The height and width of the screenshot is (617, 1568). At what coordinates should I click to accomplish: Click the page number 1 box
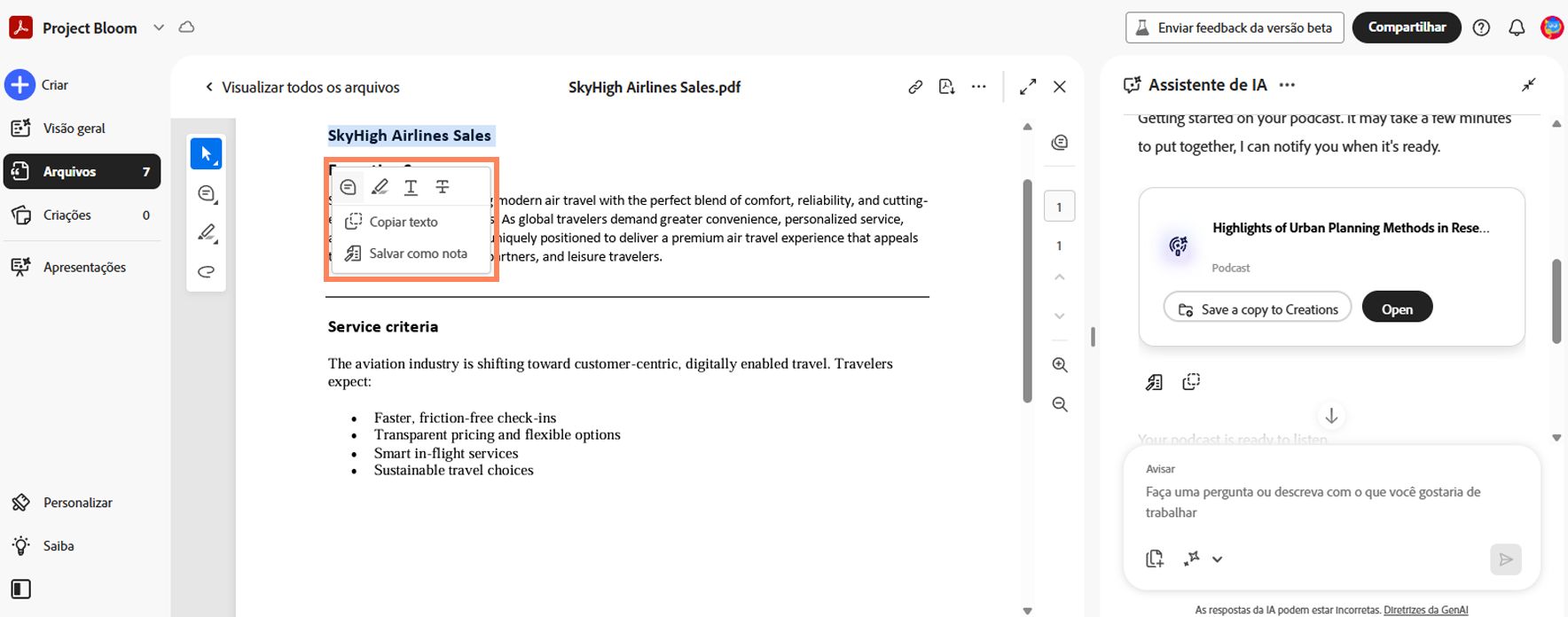click(x=1059, y=207)
